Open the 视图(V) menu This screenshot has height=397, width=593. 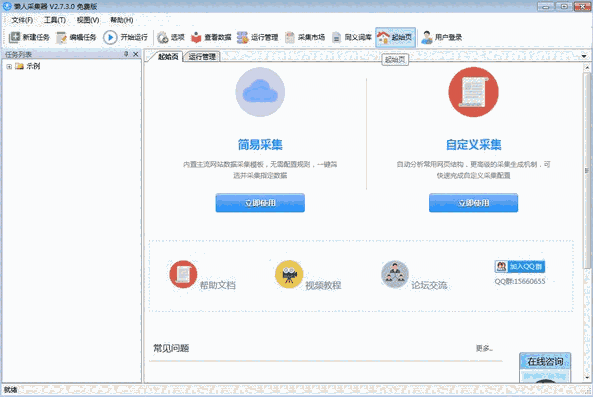[x=88, y=20]
